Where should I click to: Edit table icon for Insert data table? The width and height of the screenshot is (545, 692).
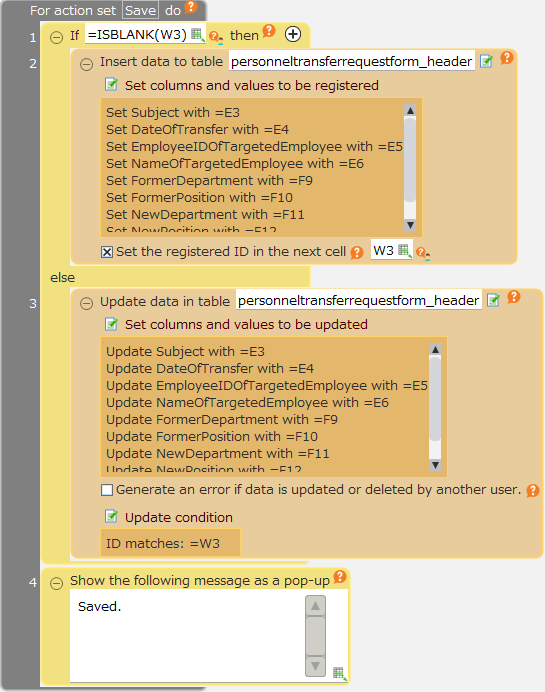[486, 61]
